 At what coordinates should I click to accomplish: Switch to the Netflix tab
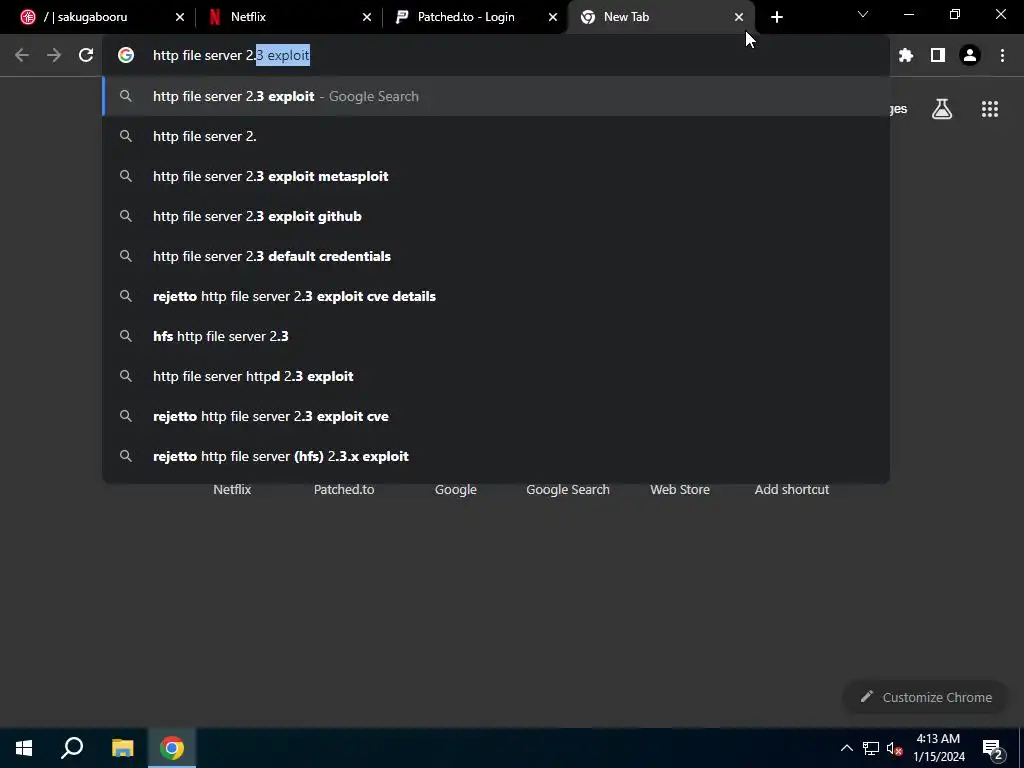[x=287, y=17]
